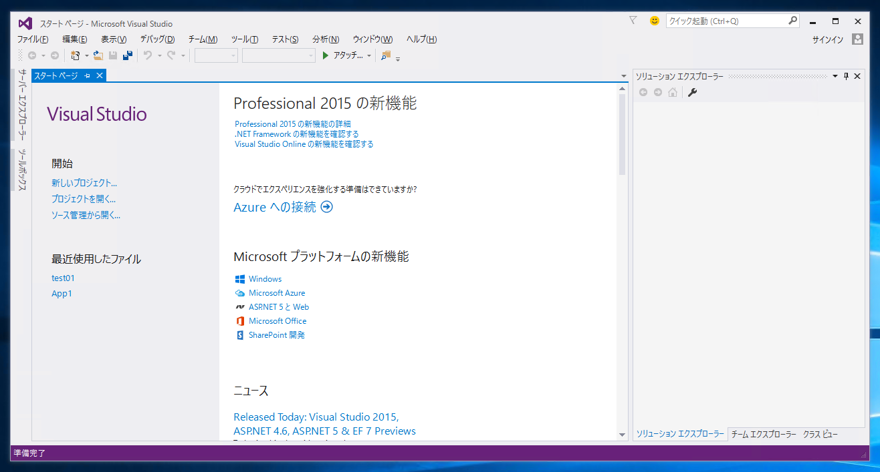Open the サーバー エクスプローラー side tab
The image size is (880, 472).
click(22, 104)
